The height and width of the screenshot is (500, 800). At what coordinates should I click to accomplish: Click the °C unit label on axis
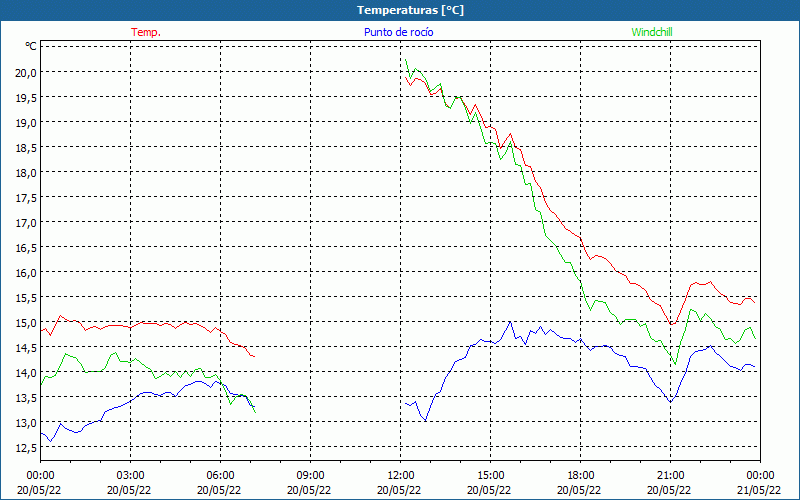31,46
